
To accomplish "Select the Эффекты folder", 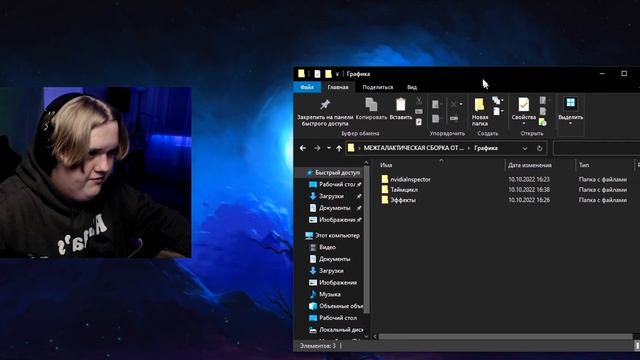I will click(403, 200).
